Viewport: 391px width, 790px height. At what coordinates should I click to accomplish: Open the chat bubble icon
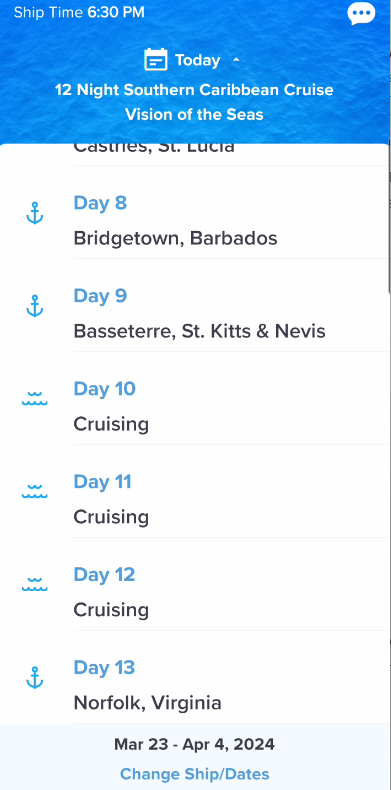(361, 14)
